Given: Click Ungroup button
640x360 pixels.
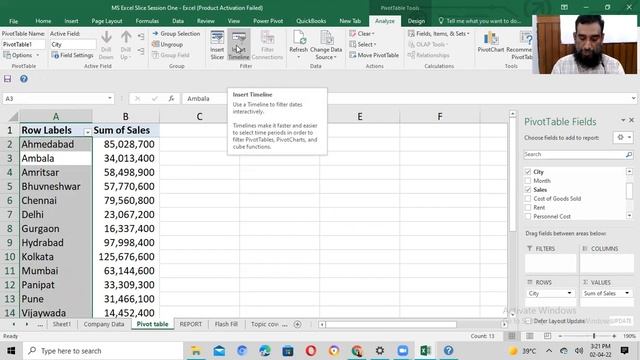Looking at the screenshot, I should click(x=167, y=44).
